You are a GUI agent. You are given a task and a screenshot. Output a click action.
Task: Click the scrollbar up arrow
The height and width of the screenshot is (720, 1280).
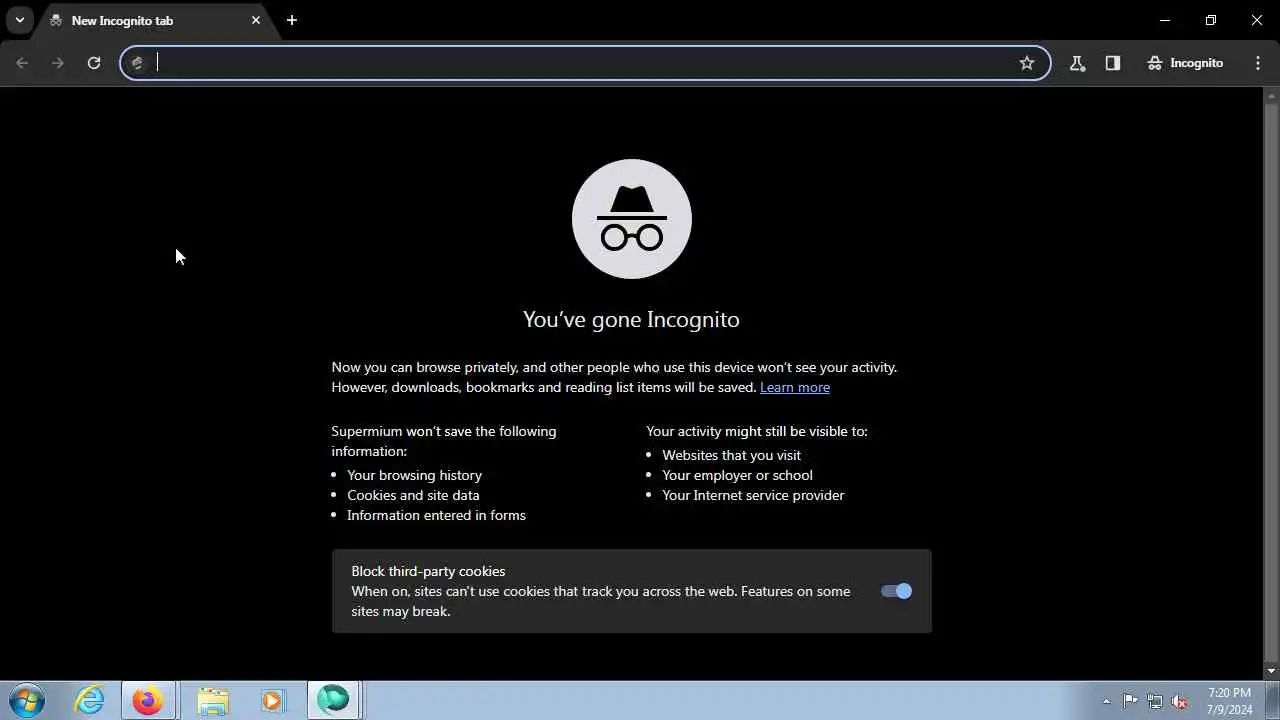click(x=1272, y=96)
